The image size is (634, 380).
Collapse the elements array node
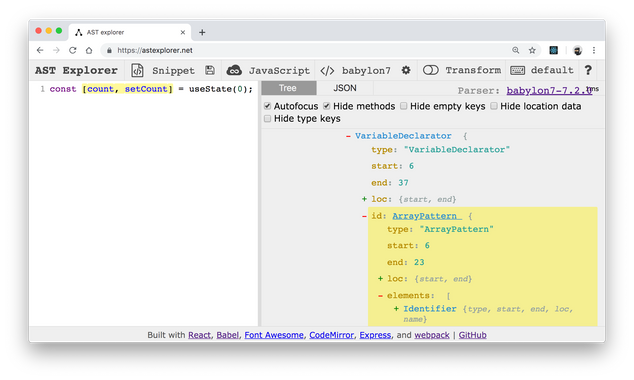(x=380, y=296)
